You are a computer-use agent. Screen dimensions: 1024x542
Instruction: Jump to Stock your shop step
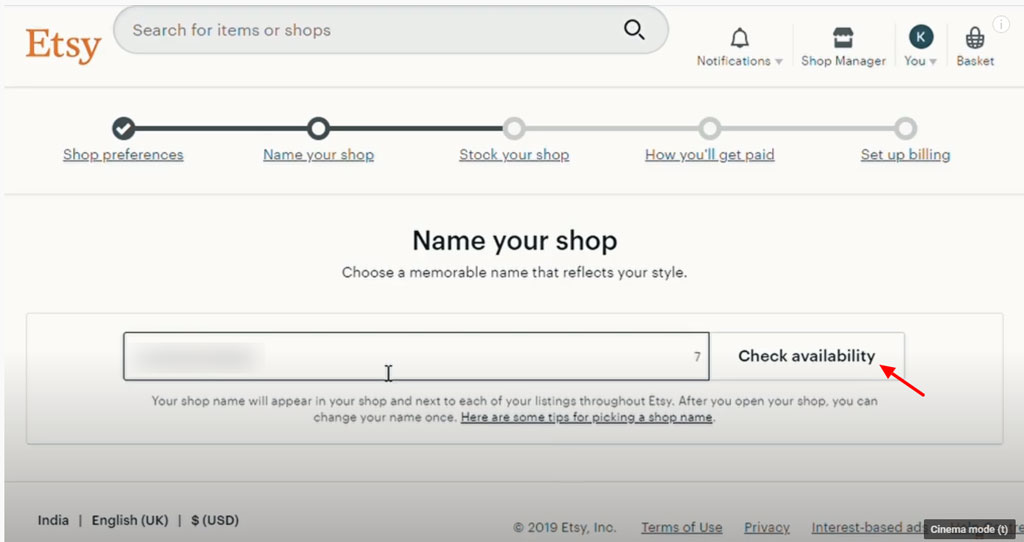(514, 155)
